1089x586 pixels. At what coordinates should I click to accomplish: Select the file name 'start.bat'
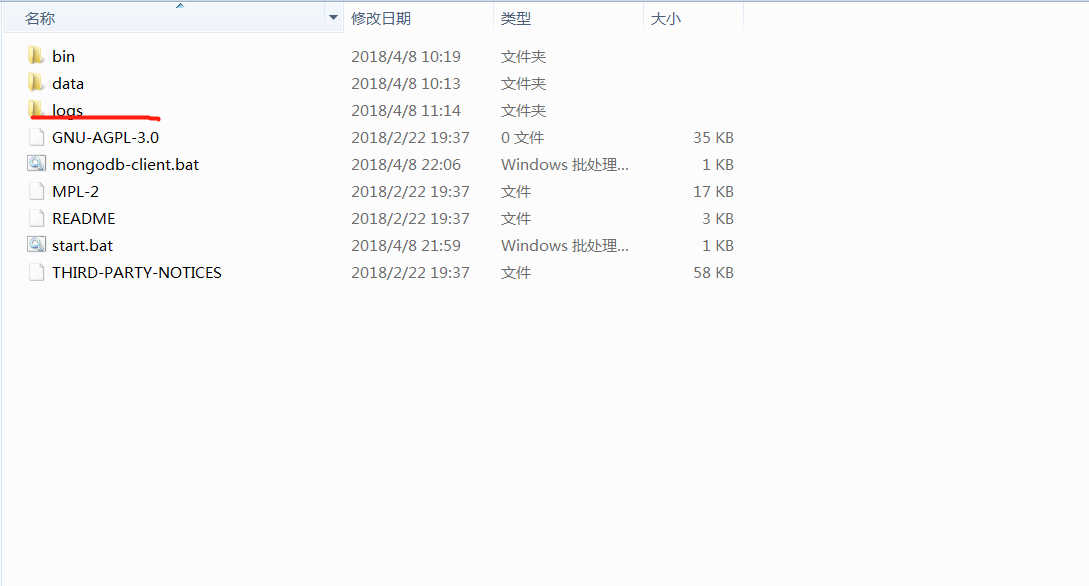(x=83, y=246)
